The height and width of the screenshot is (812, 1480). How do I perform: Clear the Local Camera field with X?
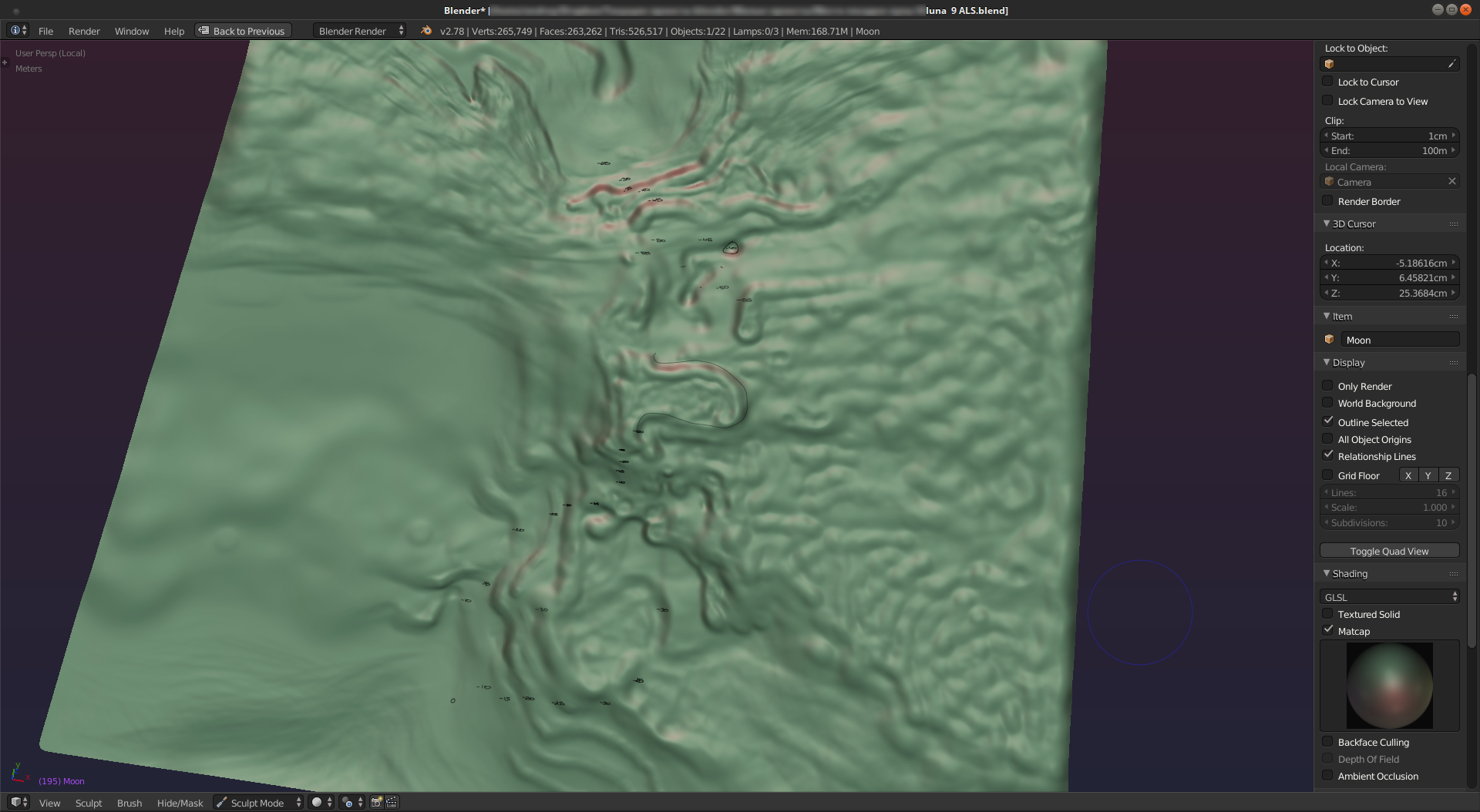click(x=1452, y=182)
